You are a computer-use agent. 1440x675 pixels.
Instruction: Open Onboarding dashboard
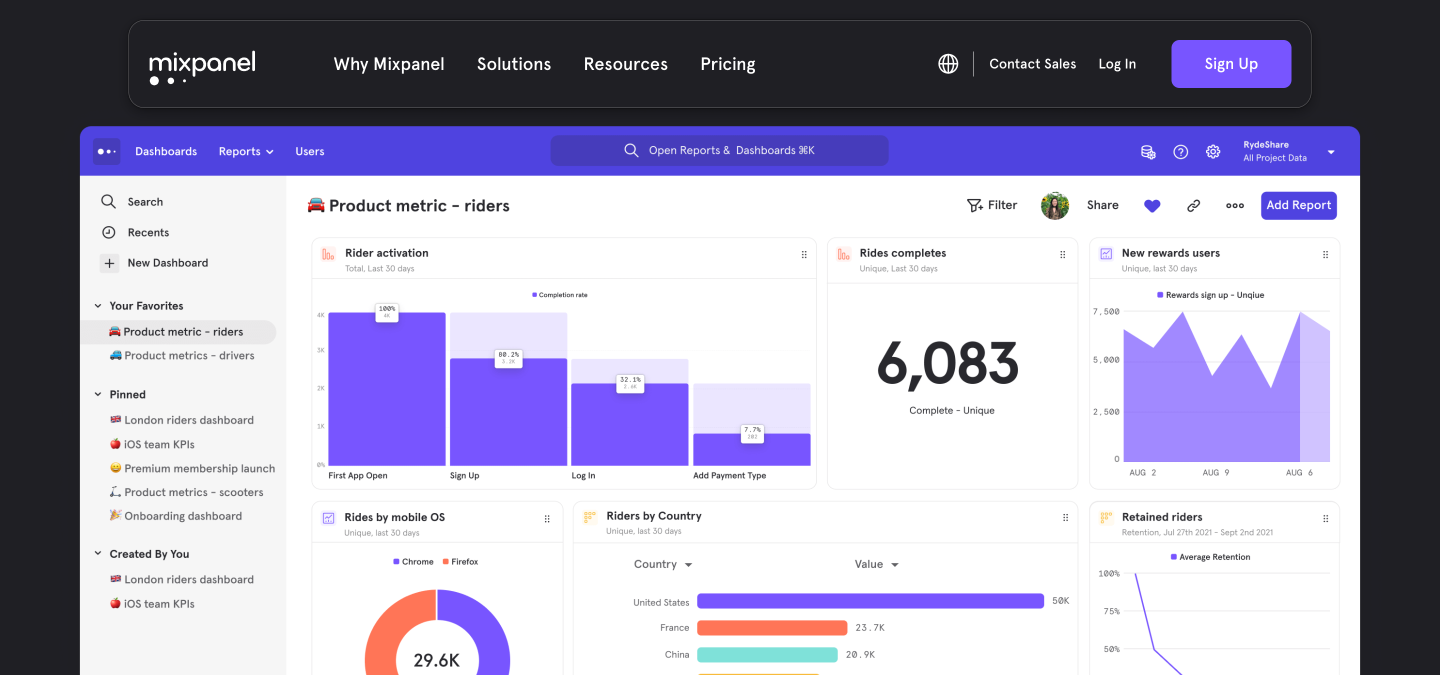click(x=175, y=517)
